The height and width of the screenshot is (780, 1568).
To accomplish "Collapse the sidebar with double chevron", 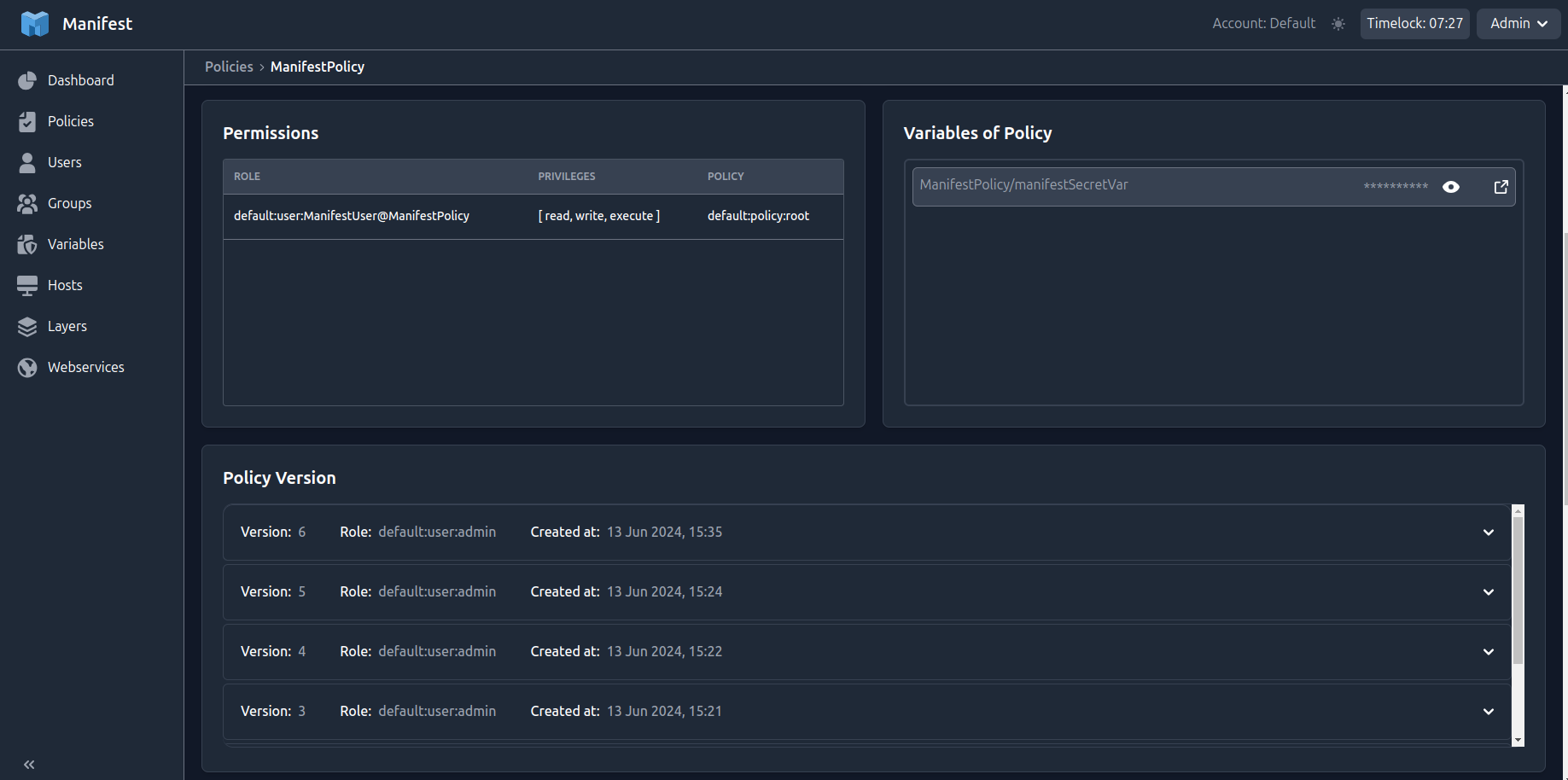I will 29,765.
